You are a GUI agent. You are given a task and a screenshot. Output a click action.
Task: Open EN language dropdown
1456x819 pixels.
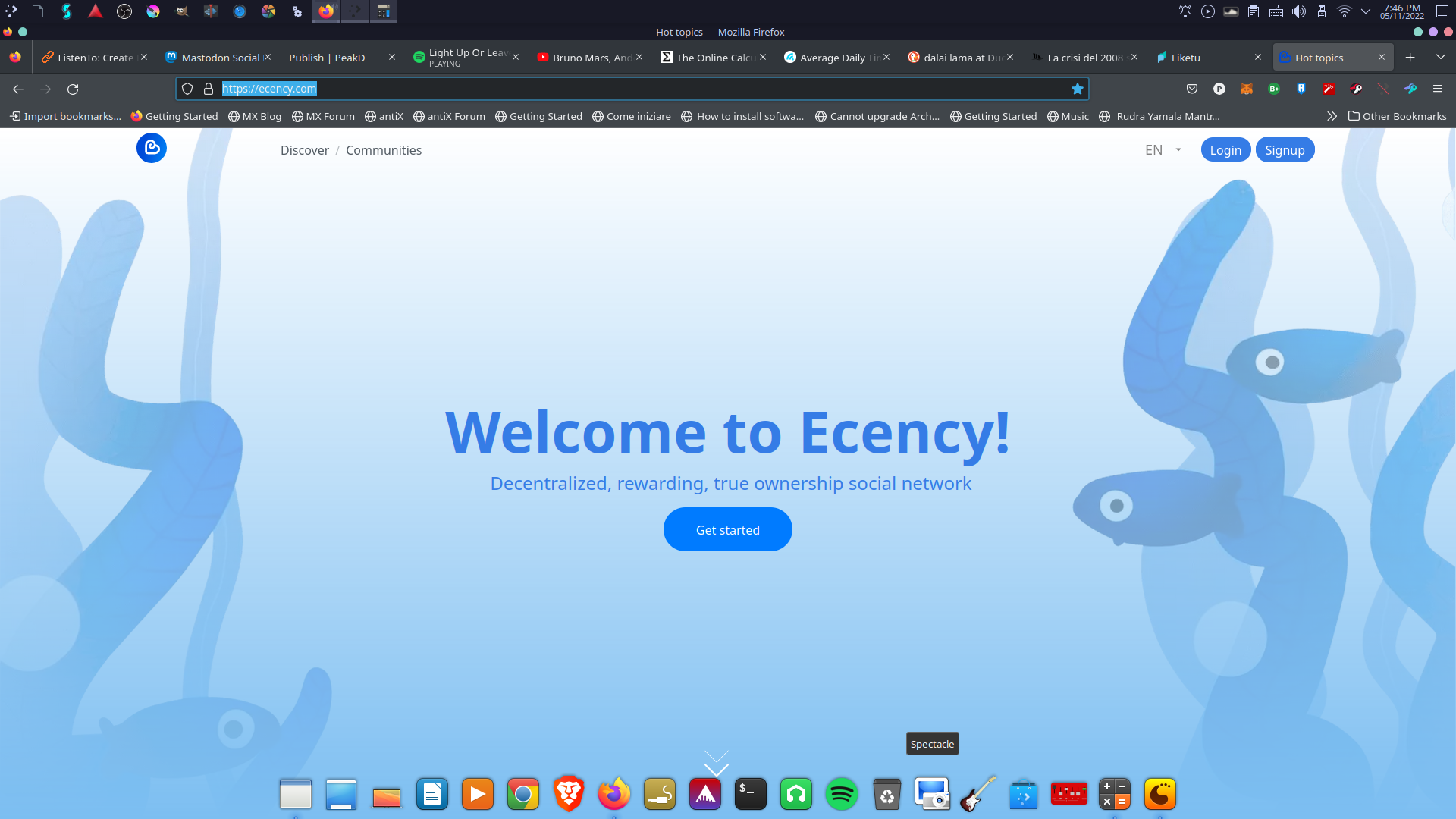(1163, 150)
